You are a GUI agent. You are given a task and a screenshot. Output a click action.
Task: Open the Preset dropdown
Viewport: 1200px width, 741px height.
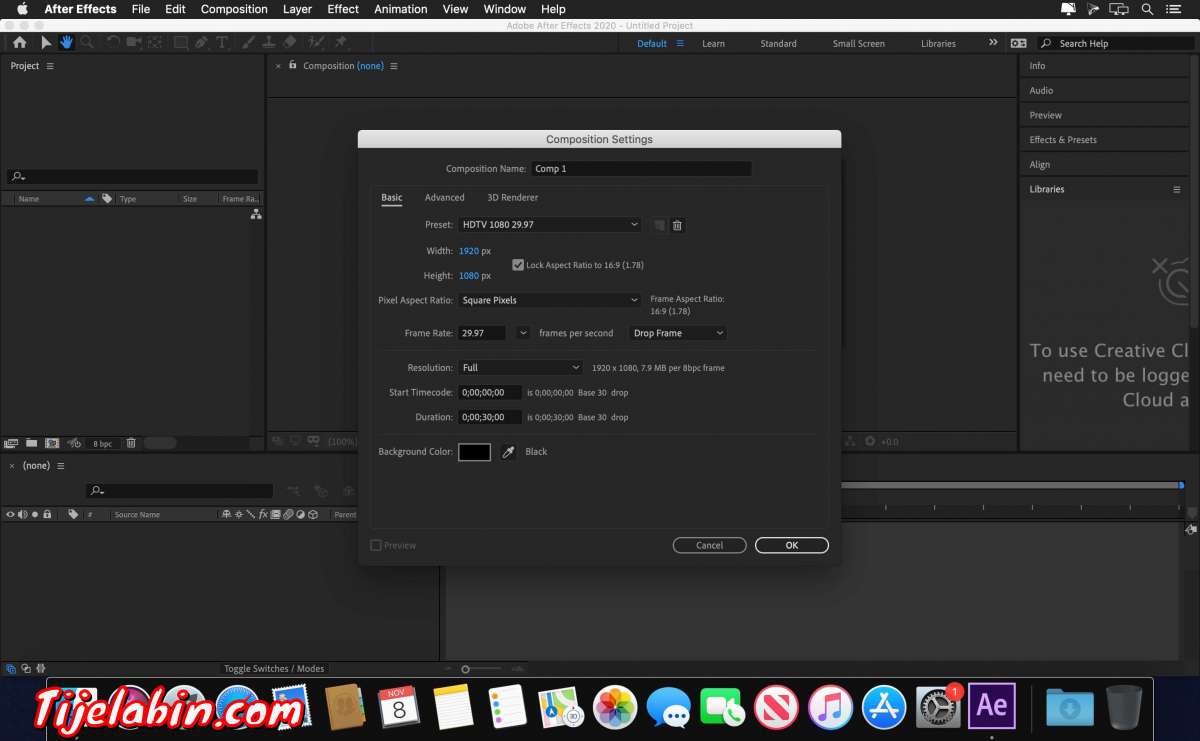pos(549,224)
